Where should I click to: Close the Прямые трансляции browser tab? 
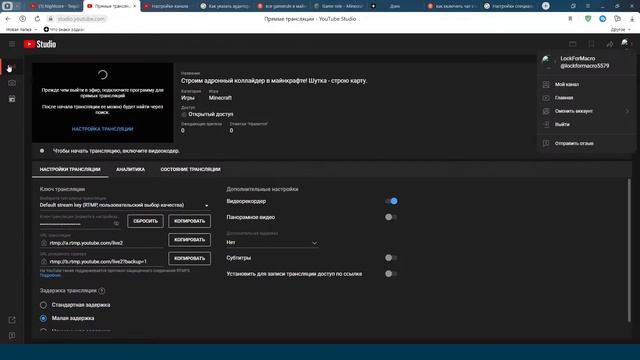pos(134,6)
